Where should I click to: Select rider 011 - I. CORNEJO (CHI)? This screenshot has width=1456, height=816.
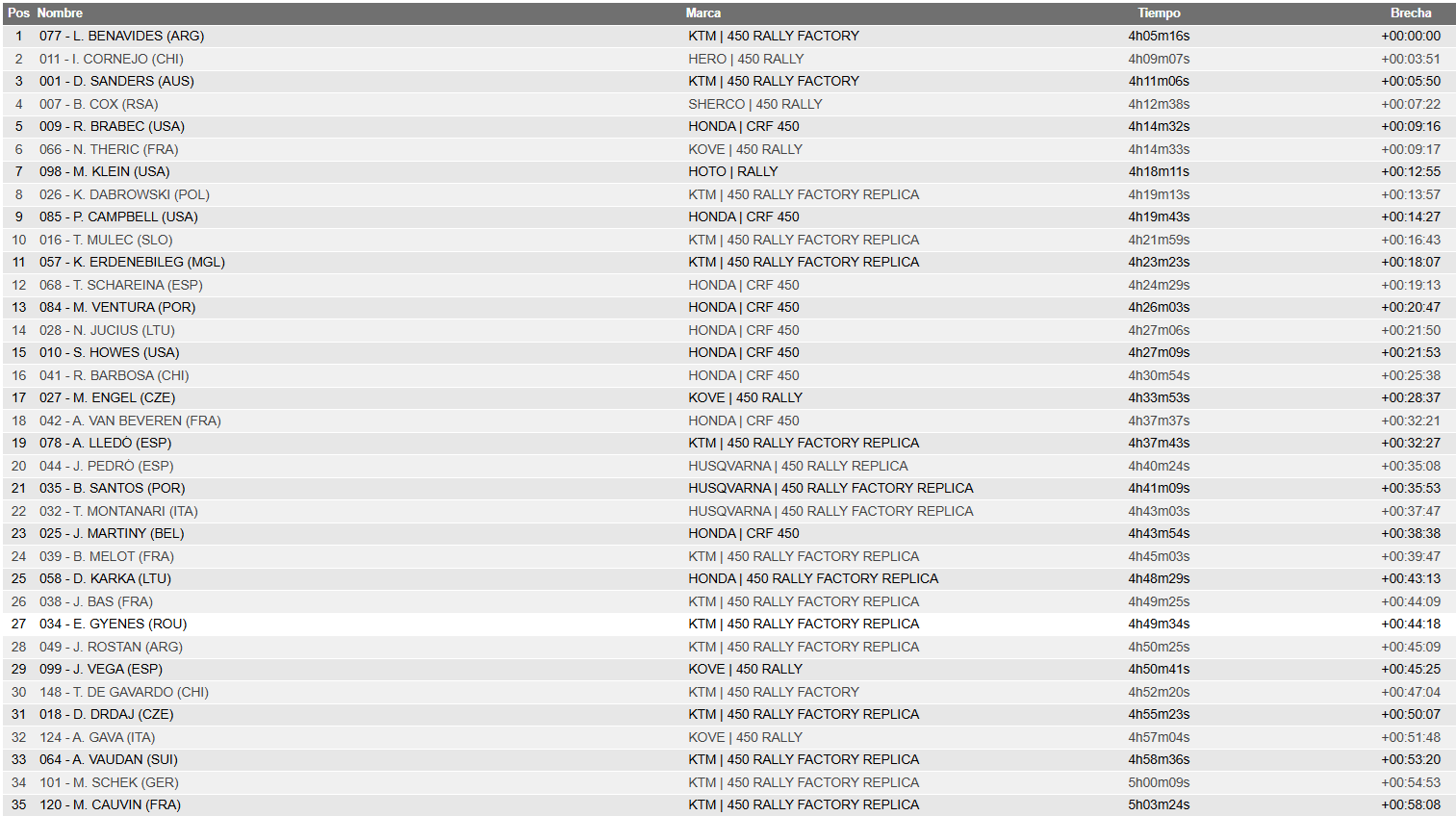click(x=112, y=59)
